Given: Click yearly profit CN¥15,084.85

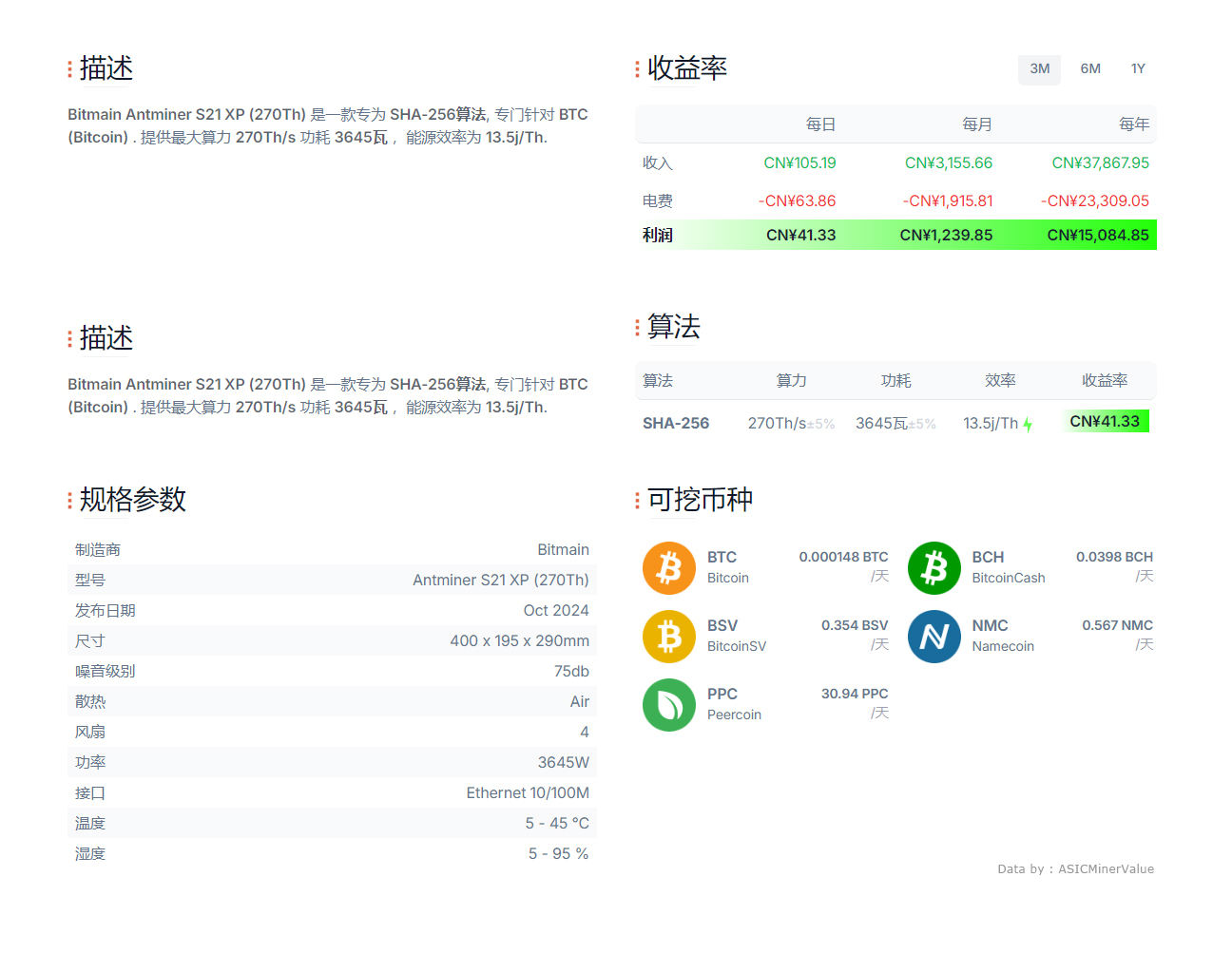Looking at the screenshot, I should pyautogui.click(x=1098, y=236).
